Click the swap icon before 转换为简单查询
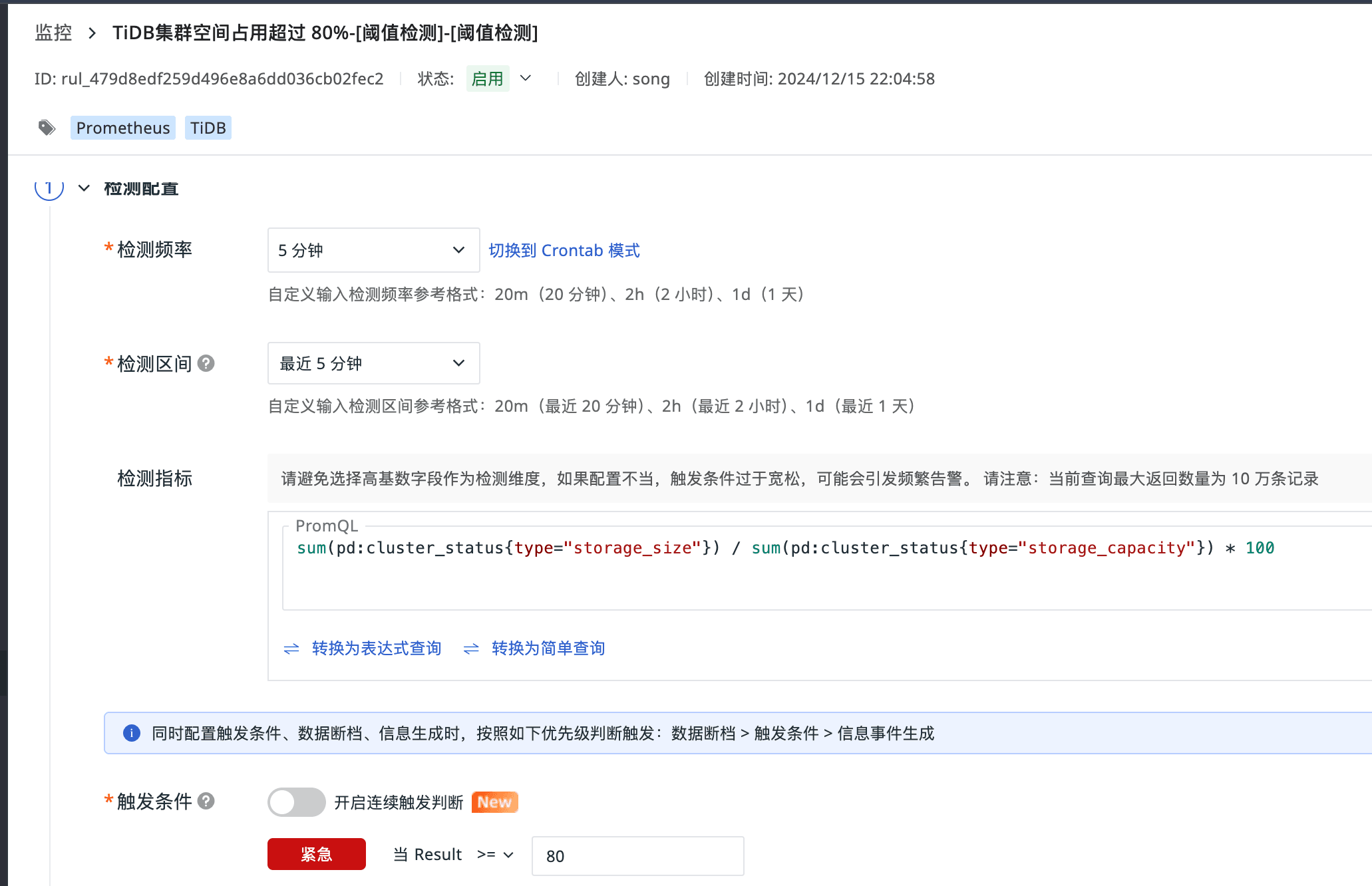This screenshot has width=1372, height=886. [471, 649]
